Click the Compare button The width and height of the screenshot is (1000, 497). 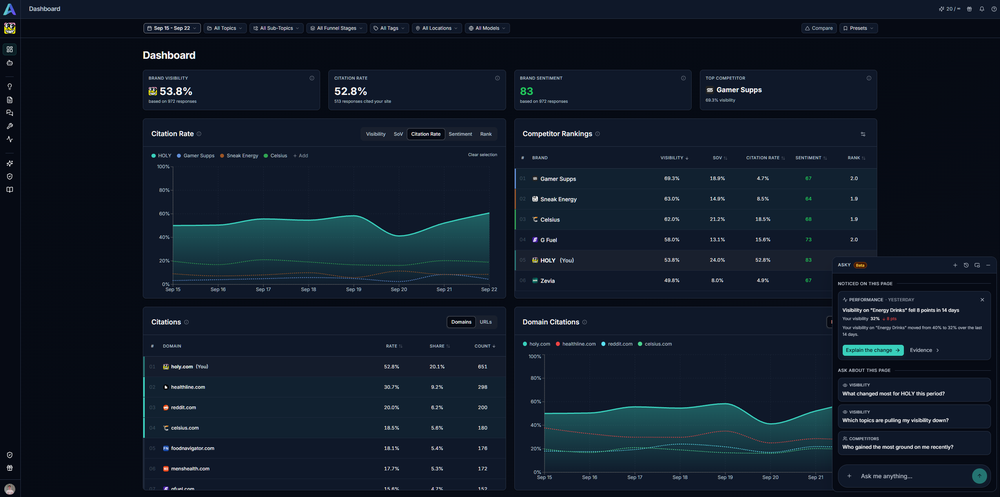click(819, 28)
